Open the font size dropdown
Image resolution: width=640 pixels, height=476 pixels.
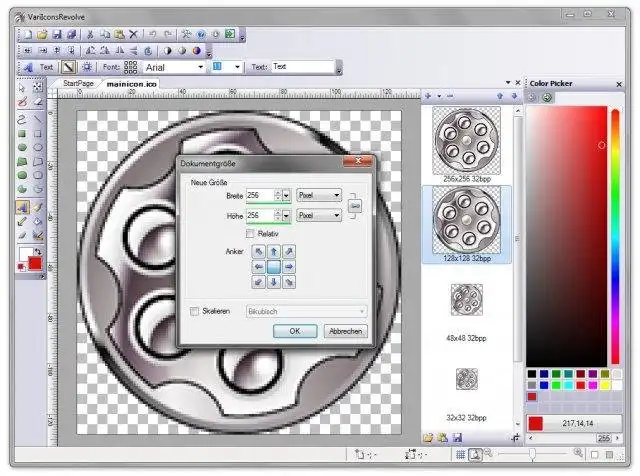point(237,67)
